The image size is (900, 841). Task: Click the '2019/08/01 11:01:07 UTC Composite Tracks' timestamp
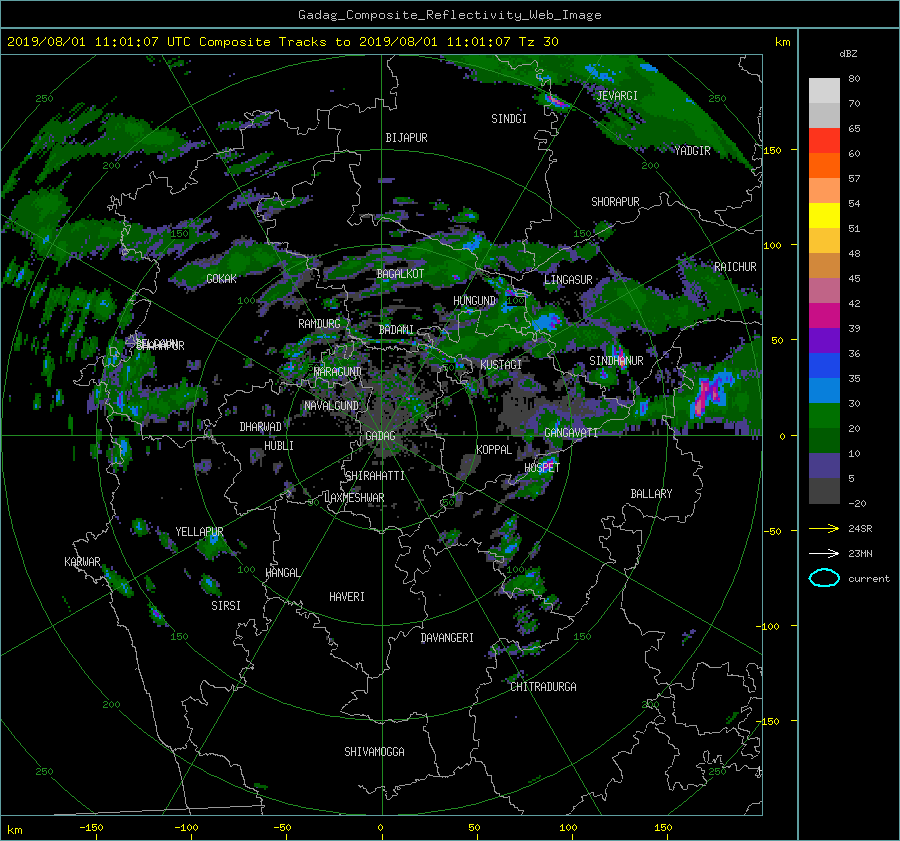click(x=167, y=41)
